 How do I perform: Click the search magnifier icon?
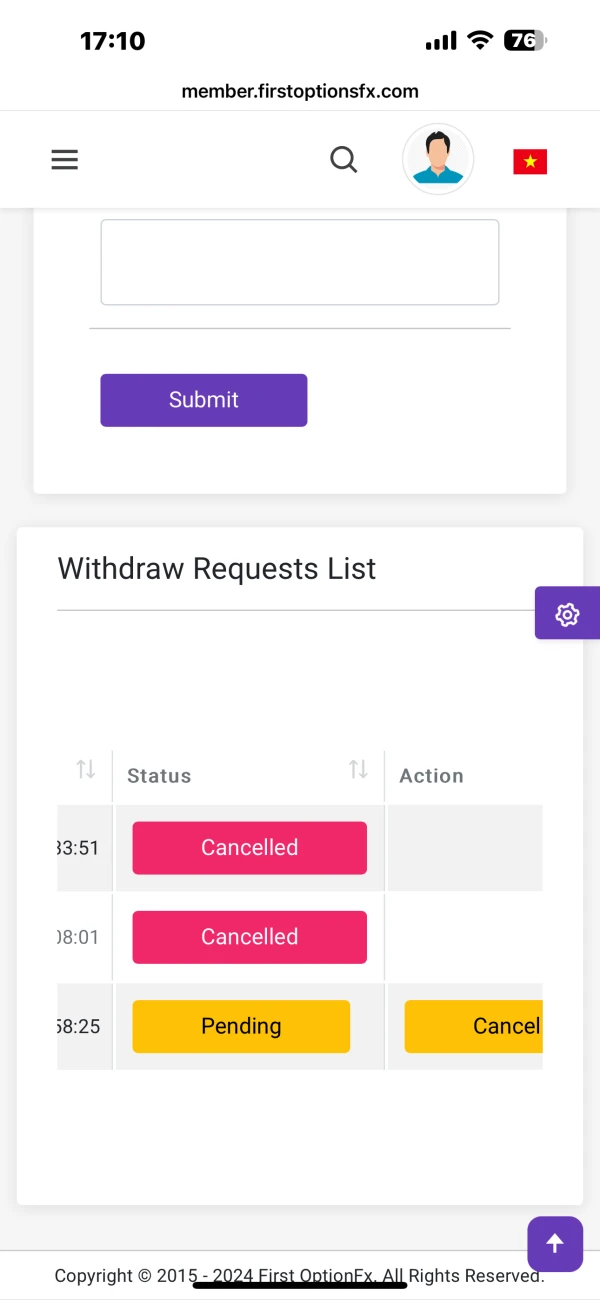pyautogui.click(x=343, y=160)
